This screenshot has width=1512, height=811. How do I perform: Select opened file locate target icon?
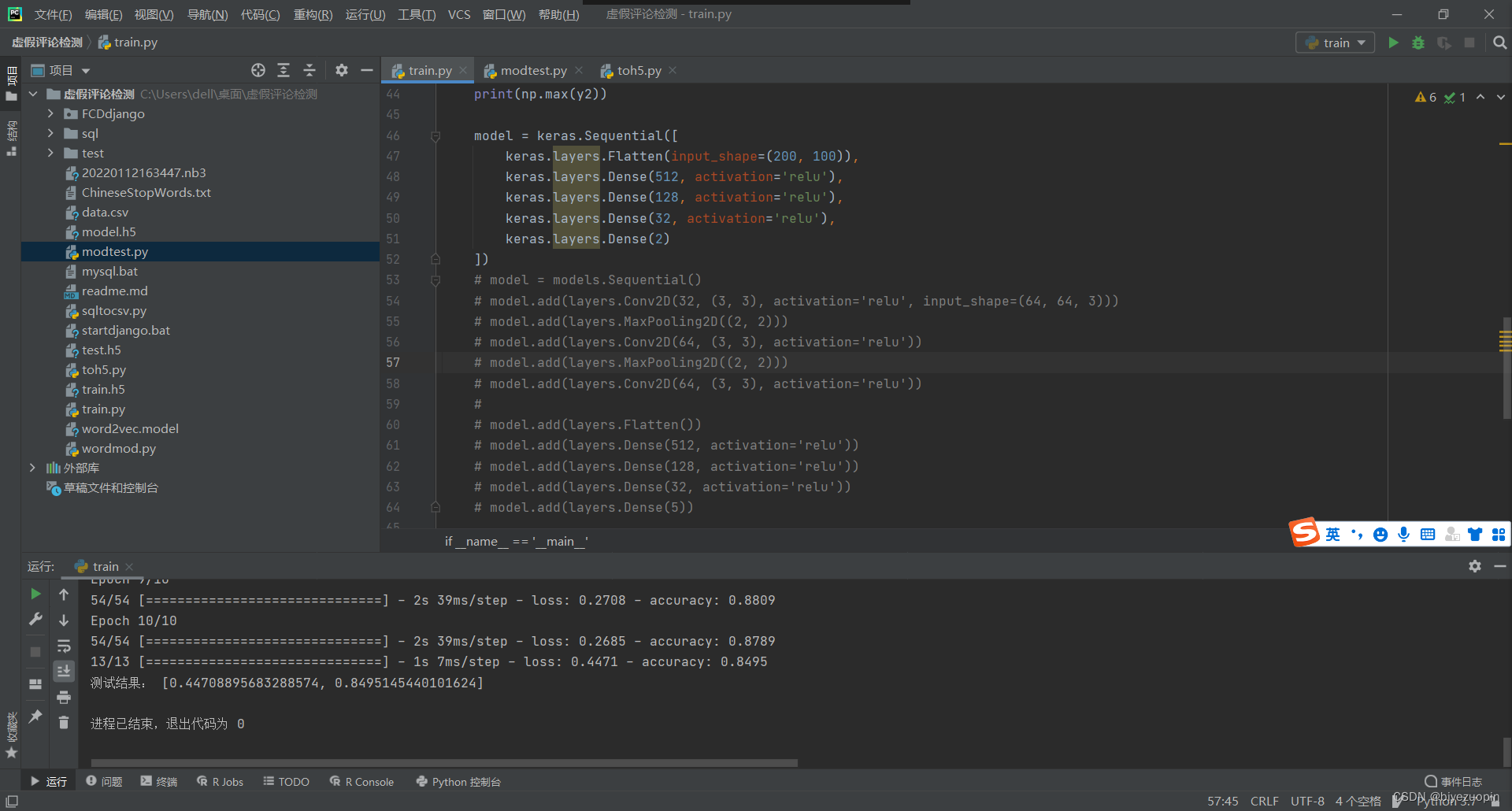click(258, 70)
